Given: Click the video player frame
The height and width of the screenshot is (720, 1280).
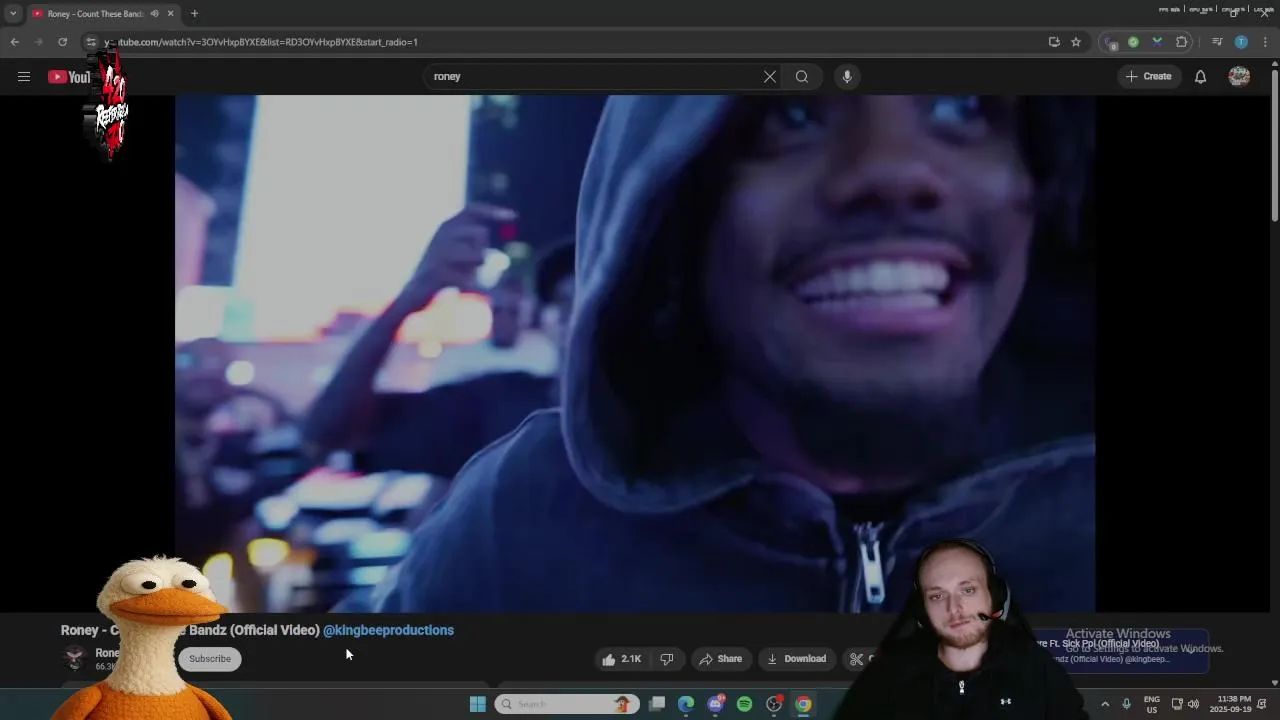Looking at the screenshot, I should point(635,353).
